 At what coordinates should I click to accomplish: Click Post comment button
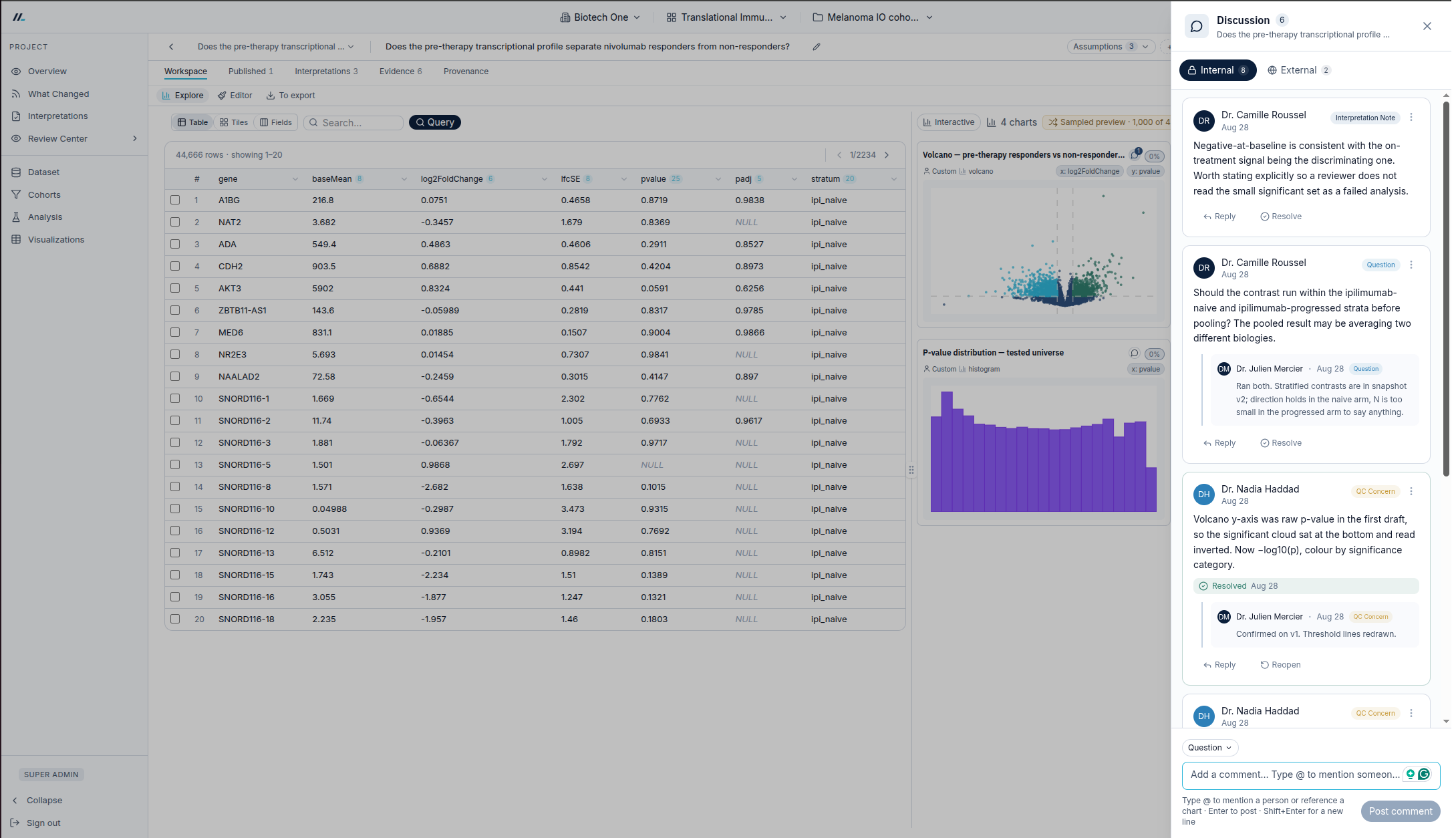click(x=1400, y=811)
